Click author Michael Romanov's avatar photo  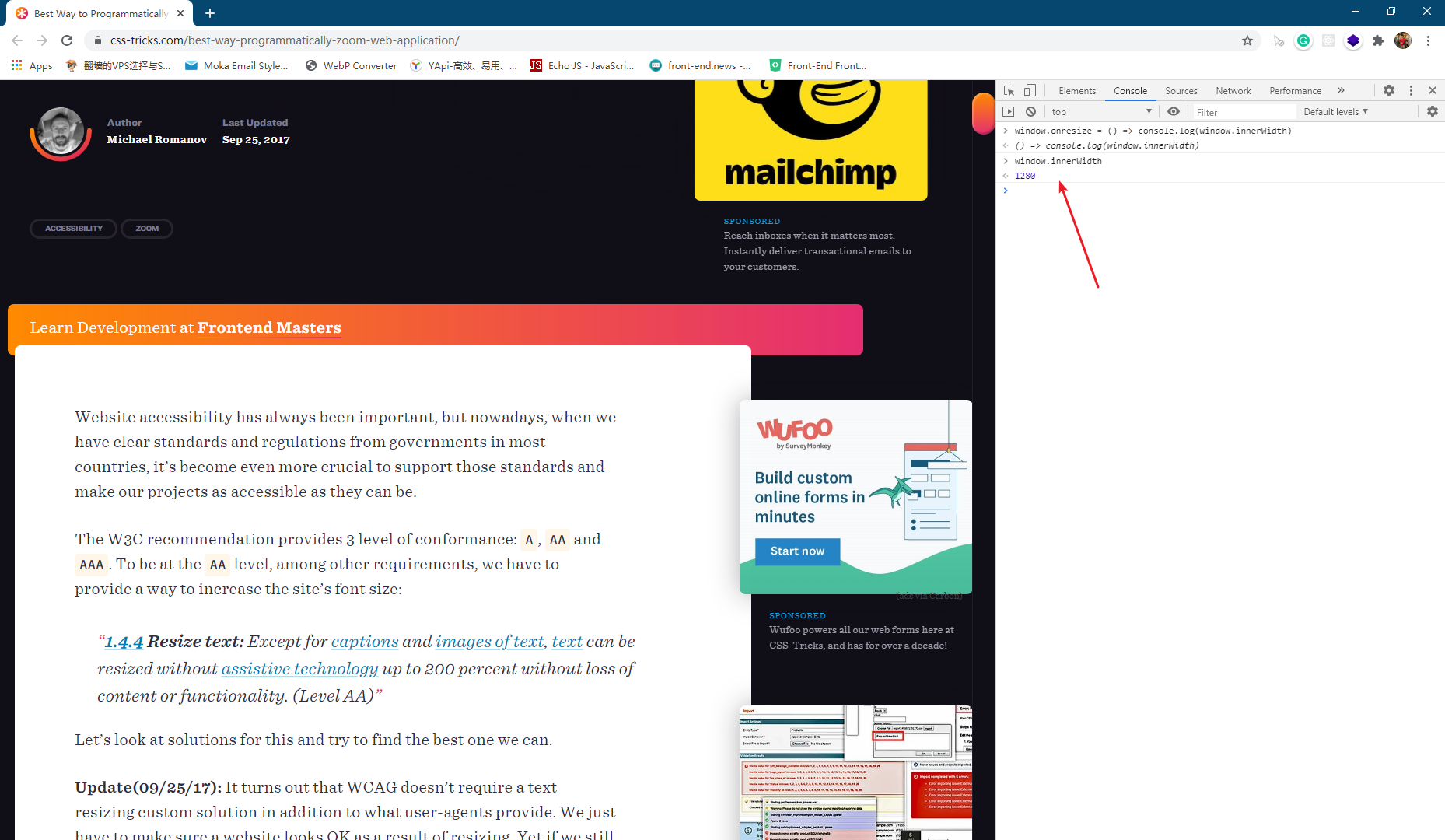(60, 131)
